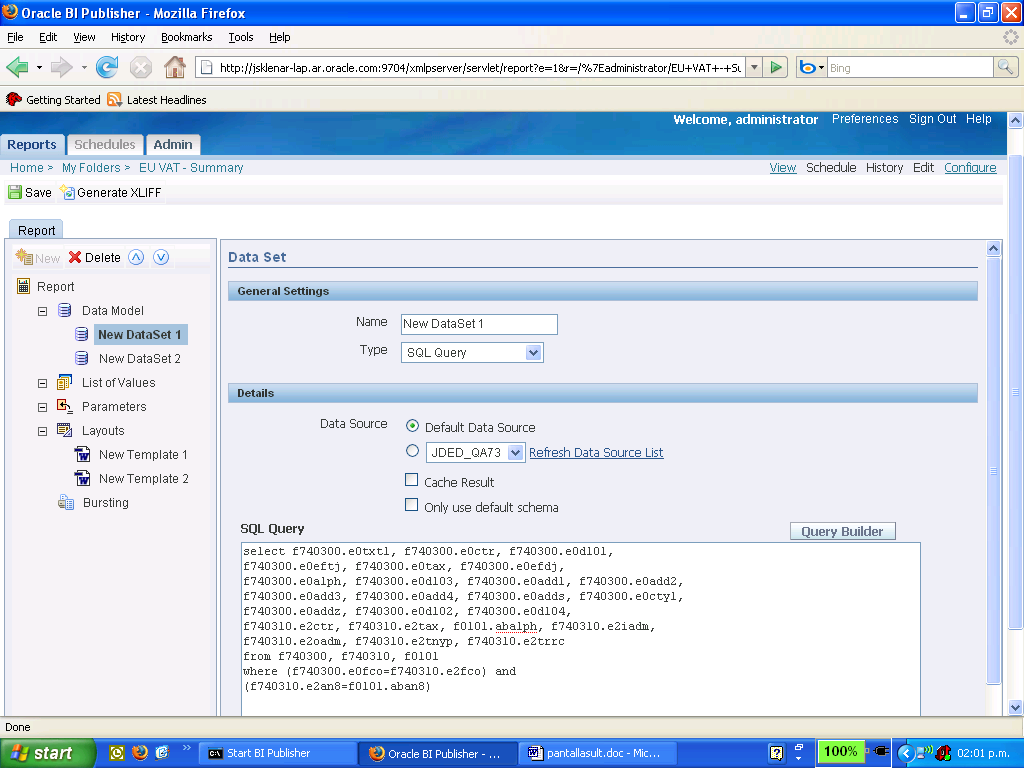1024x768 pixels.
Task: Open the File menu
Action: tap(15, 37)
